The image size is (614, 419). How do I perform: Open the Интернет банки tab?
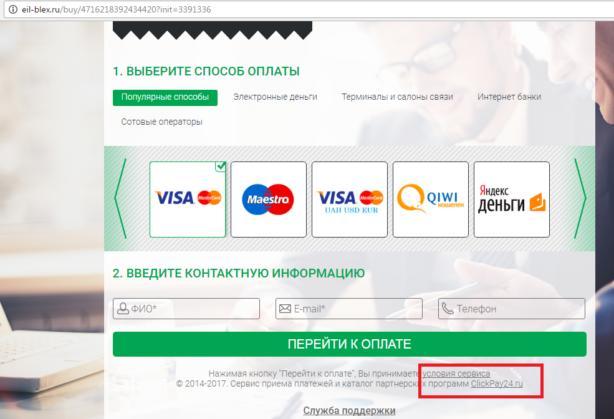click(509, 97)
